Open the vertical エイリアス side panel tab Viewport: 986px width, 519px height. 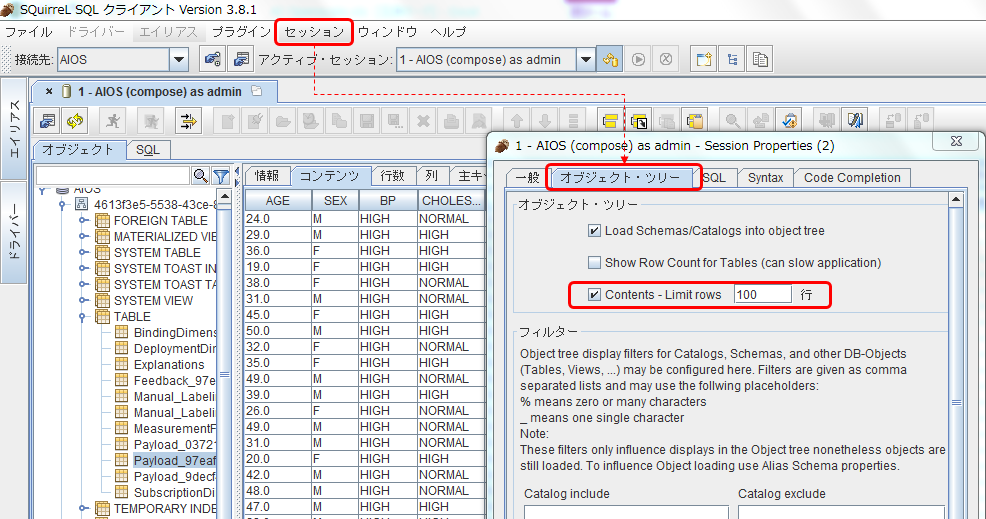14,128
